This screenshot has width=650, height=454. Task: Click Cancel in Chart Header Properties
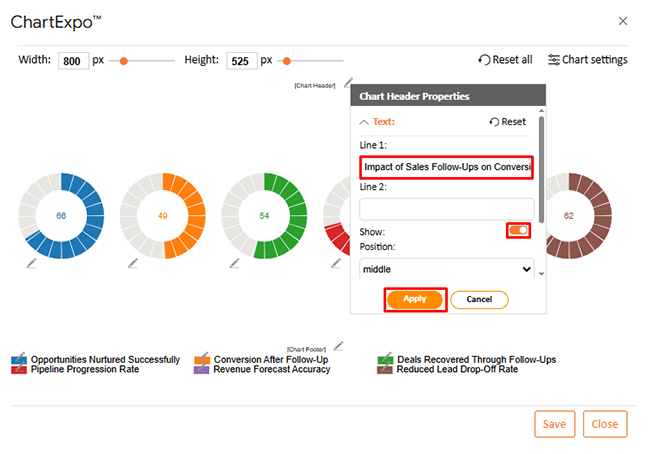coord(479,299)
